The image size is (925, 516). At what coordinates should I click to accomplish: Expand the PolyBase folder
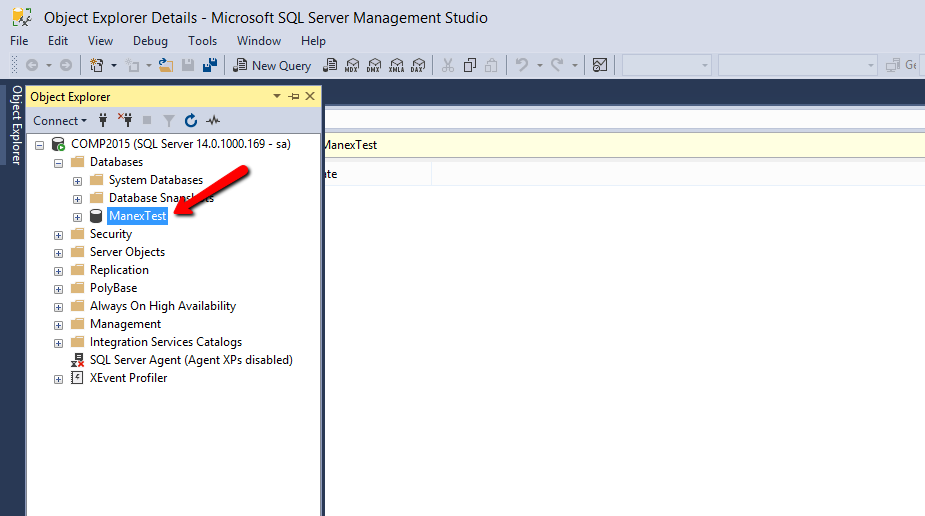coord(58,289)
